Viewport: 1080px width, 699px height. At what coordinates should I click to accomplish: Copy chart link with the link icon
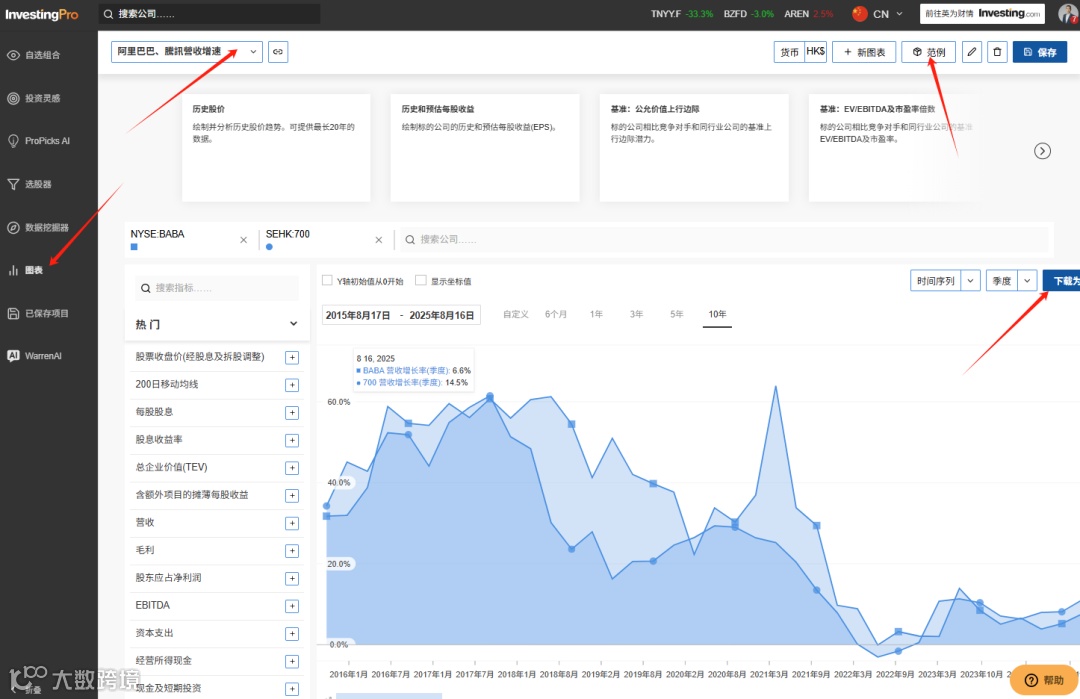(278, 52)
